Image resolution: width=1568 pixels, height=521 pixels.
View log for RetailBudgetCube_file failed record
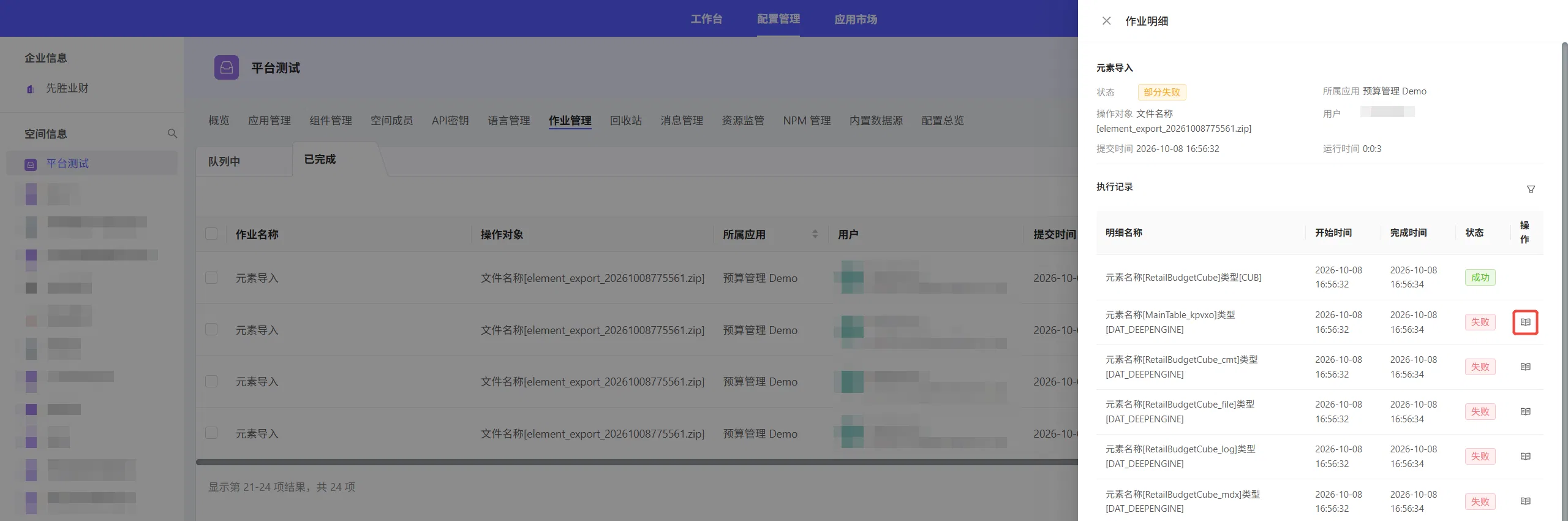1525,412
